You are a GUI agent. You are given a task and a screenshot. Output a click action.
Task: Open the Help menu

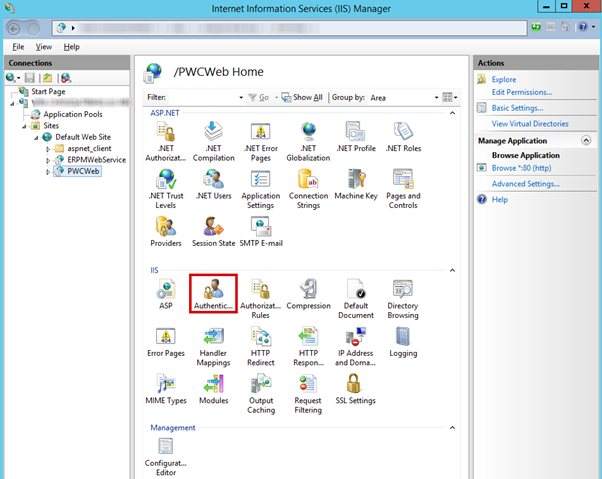[71, 47]
